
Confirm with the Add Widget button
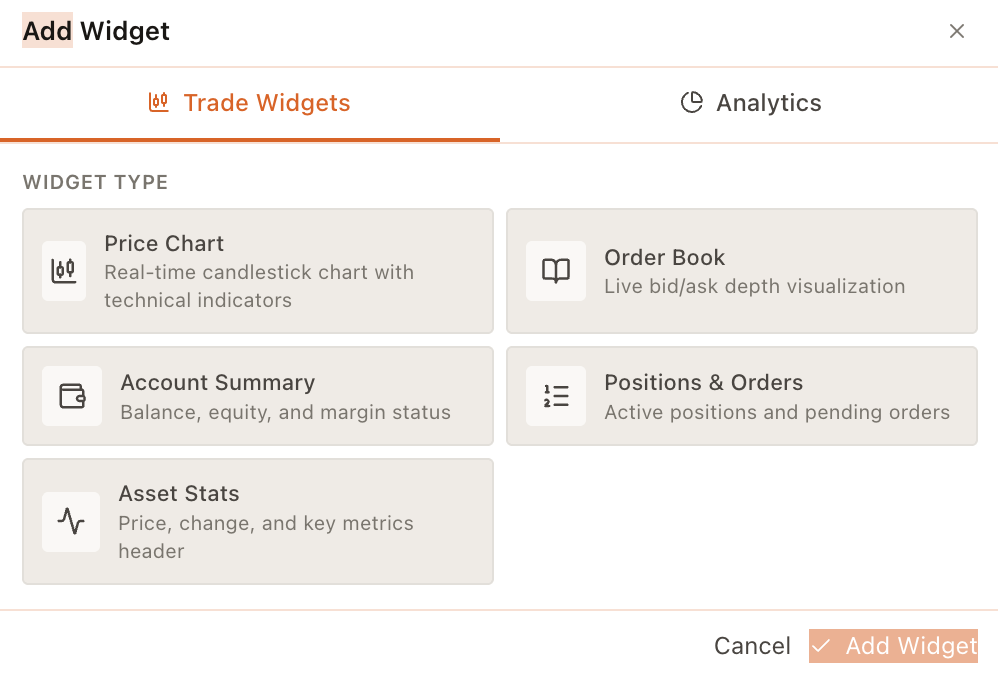tap(893, 646)
